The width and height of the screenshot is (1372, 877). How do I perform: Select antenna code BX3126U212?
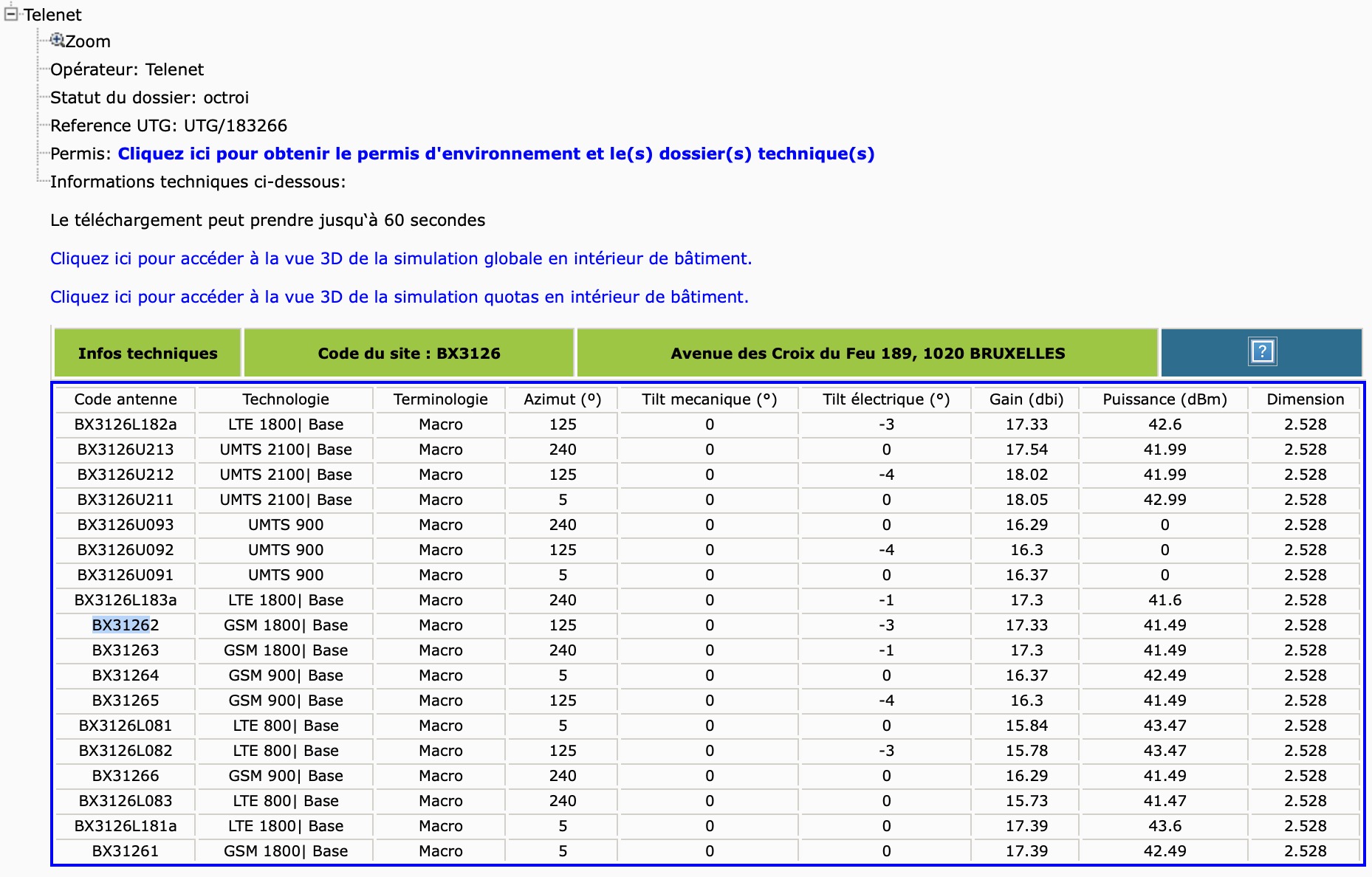pyautogui.click(x=126, y=475)
